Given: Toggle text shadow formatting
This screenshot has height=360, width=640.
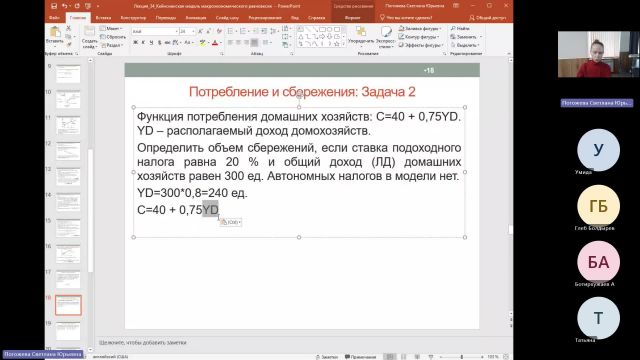Looking at the screenshot, I should tap(159, 42).
